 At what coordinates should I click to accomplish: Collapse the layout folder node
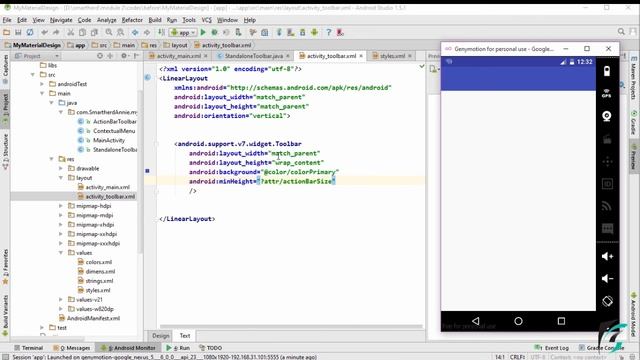click(x=61, y=178)
